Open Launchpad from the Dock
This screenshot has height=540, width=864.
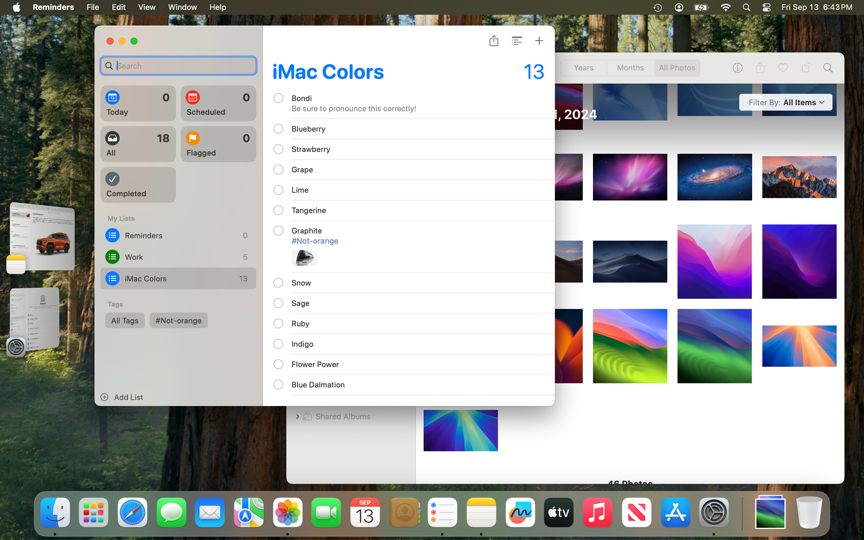pos(94,512)
